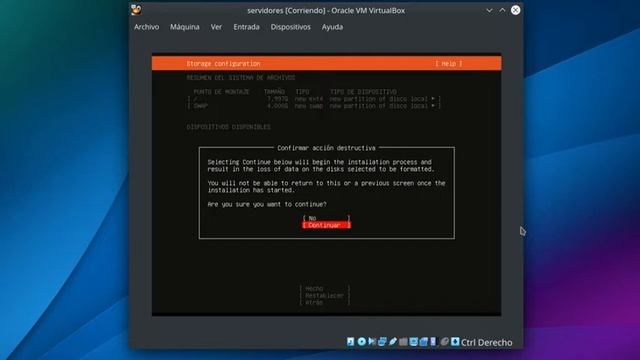Click the keyboard capture arrow icon
The height and width of the screenshot is (360, 640).
tap(455, 342)
